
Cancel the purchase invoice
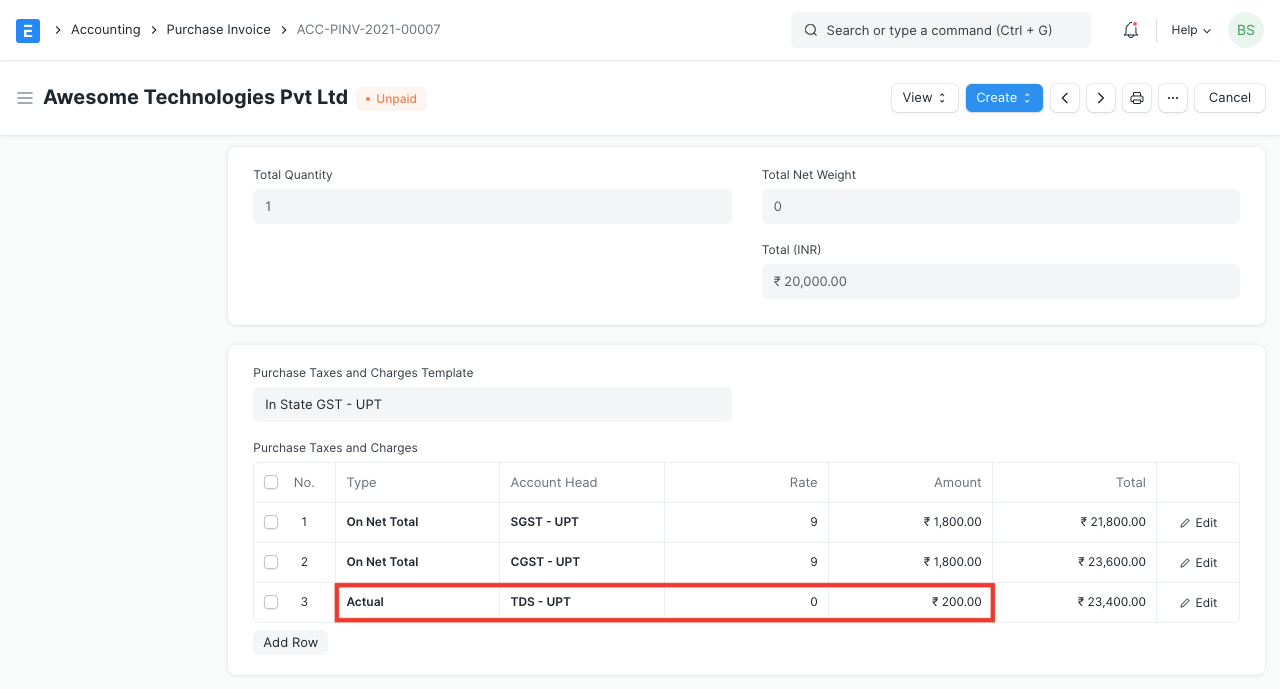tap(1229, 97)
